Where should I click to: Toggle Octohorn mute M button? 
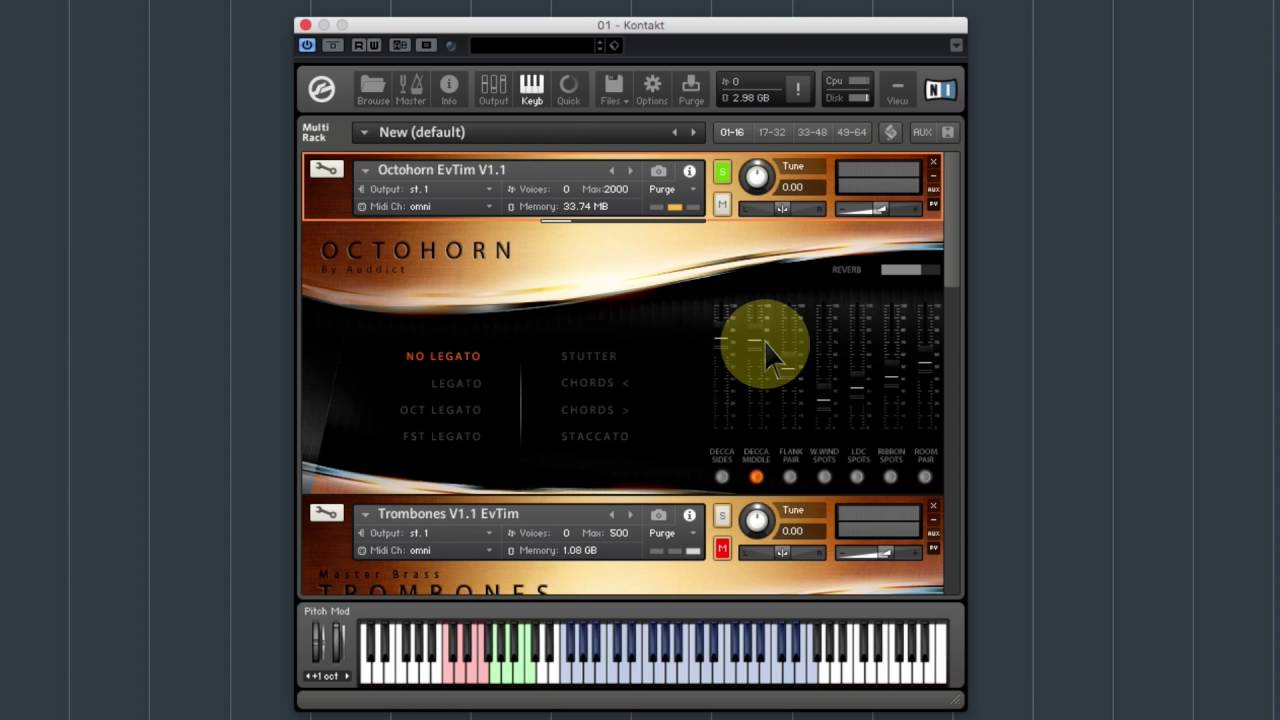[722, 205]
